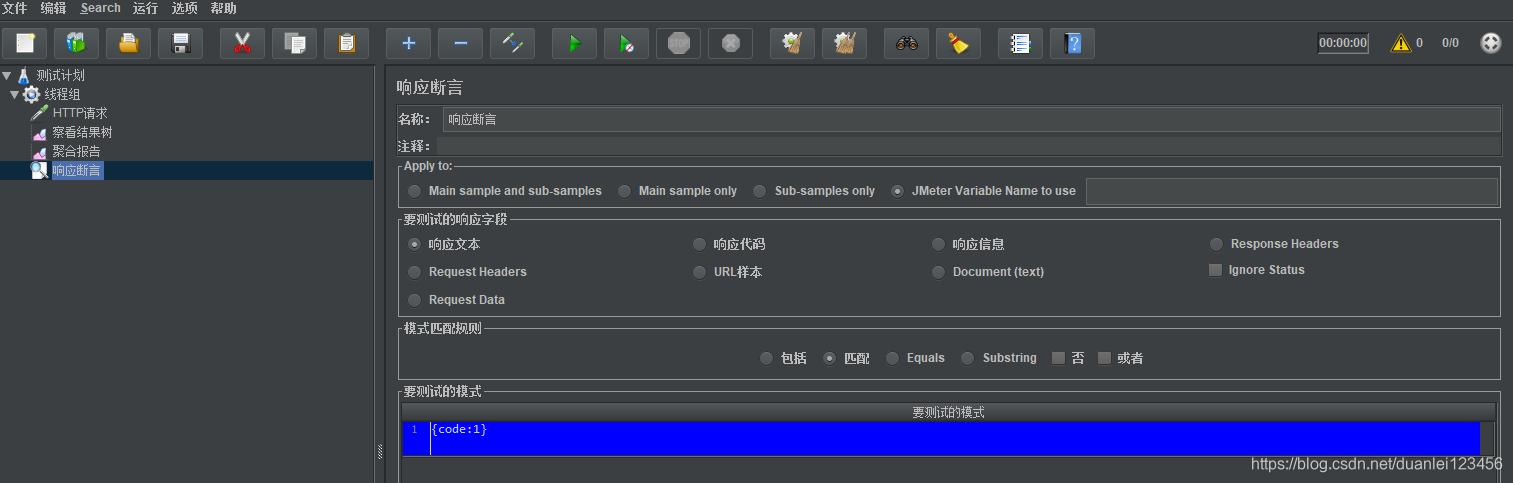Click the 要测试的模式 table column header
The width and height of the screenshot is (1513, 483).
pyautogui.click(x=948, y=412)
